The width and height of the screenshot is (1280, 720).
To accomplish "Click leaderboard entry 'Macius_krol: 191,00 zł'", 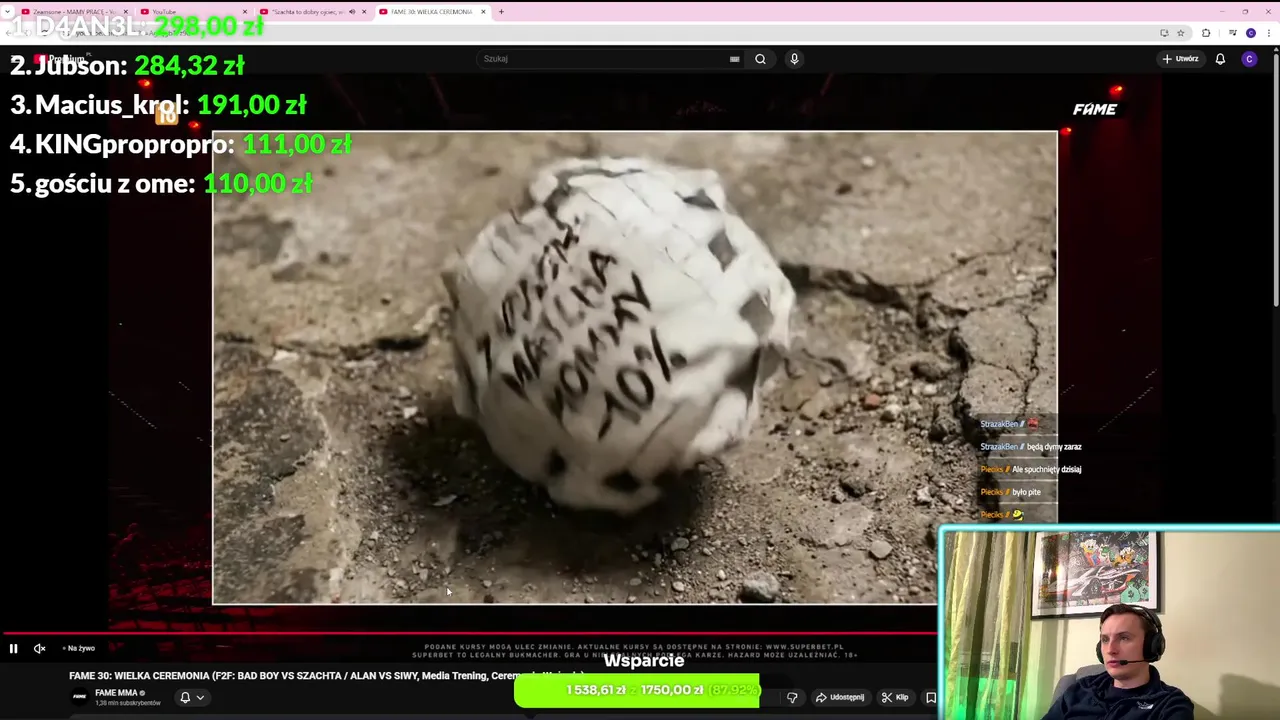I will (158, 105).
